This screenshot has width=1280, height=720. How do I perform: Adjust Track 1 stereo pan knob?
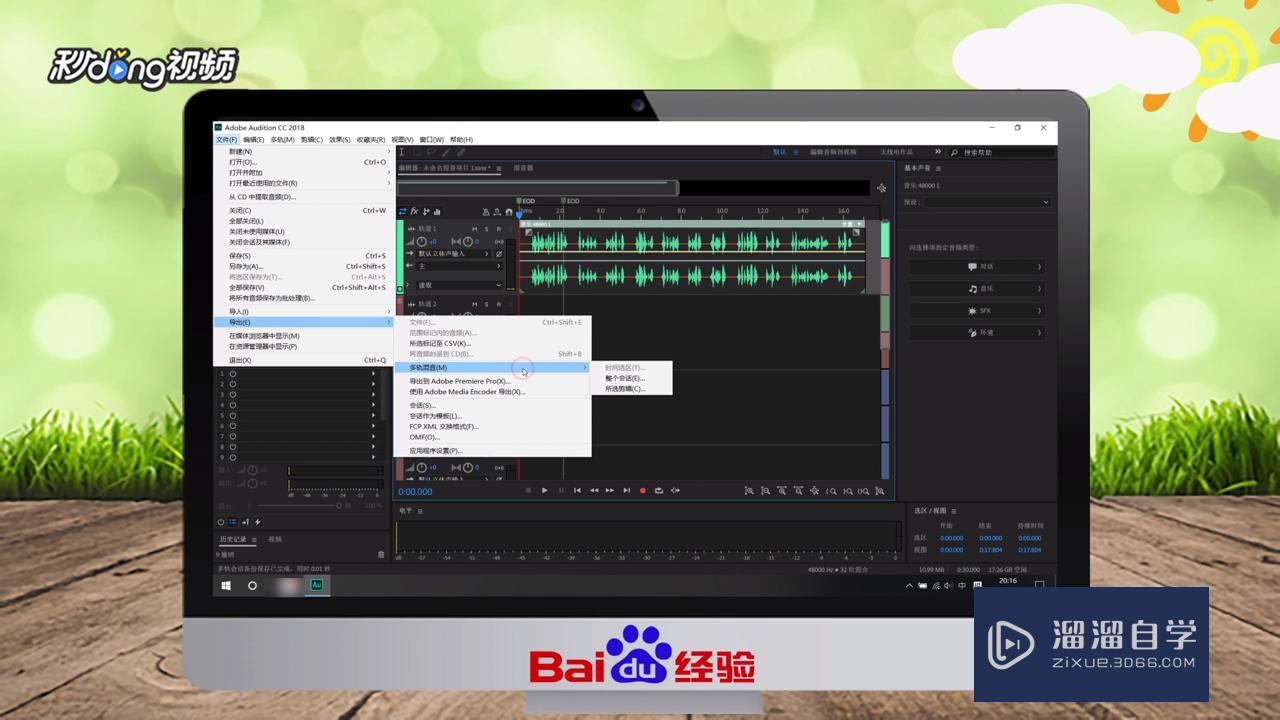pos(467,242)
